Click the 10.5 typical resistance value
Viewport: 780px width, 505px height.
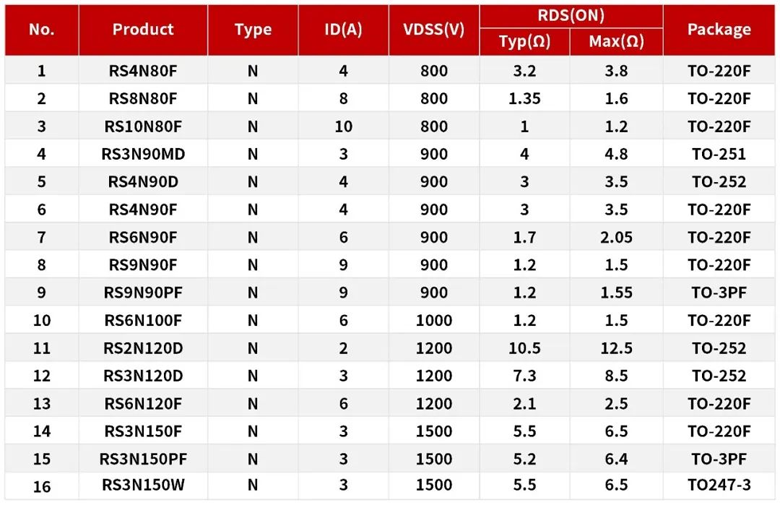524,348
